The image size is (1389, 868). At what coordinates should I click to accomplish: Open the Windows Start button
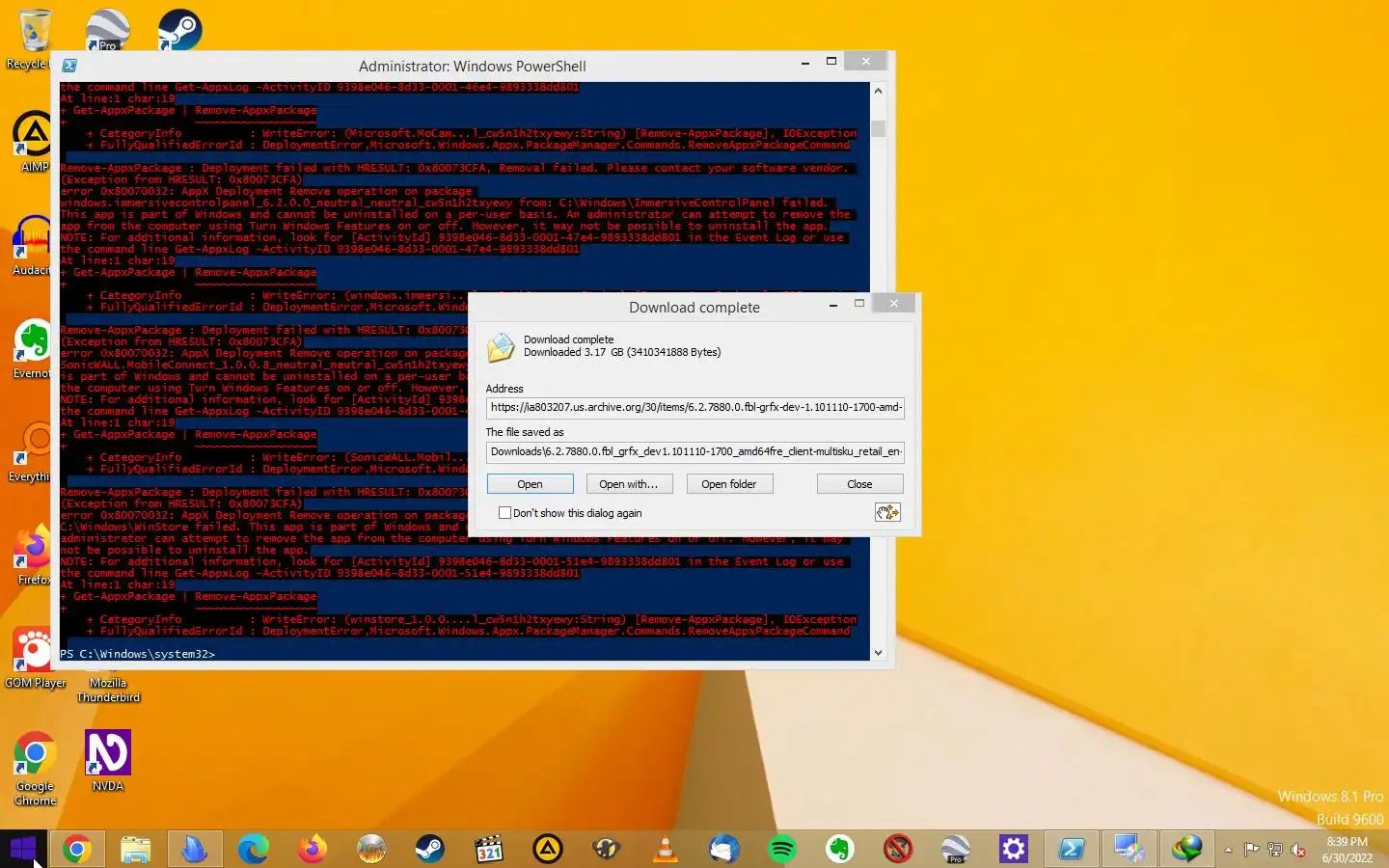23,849
